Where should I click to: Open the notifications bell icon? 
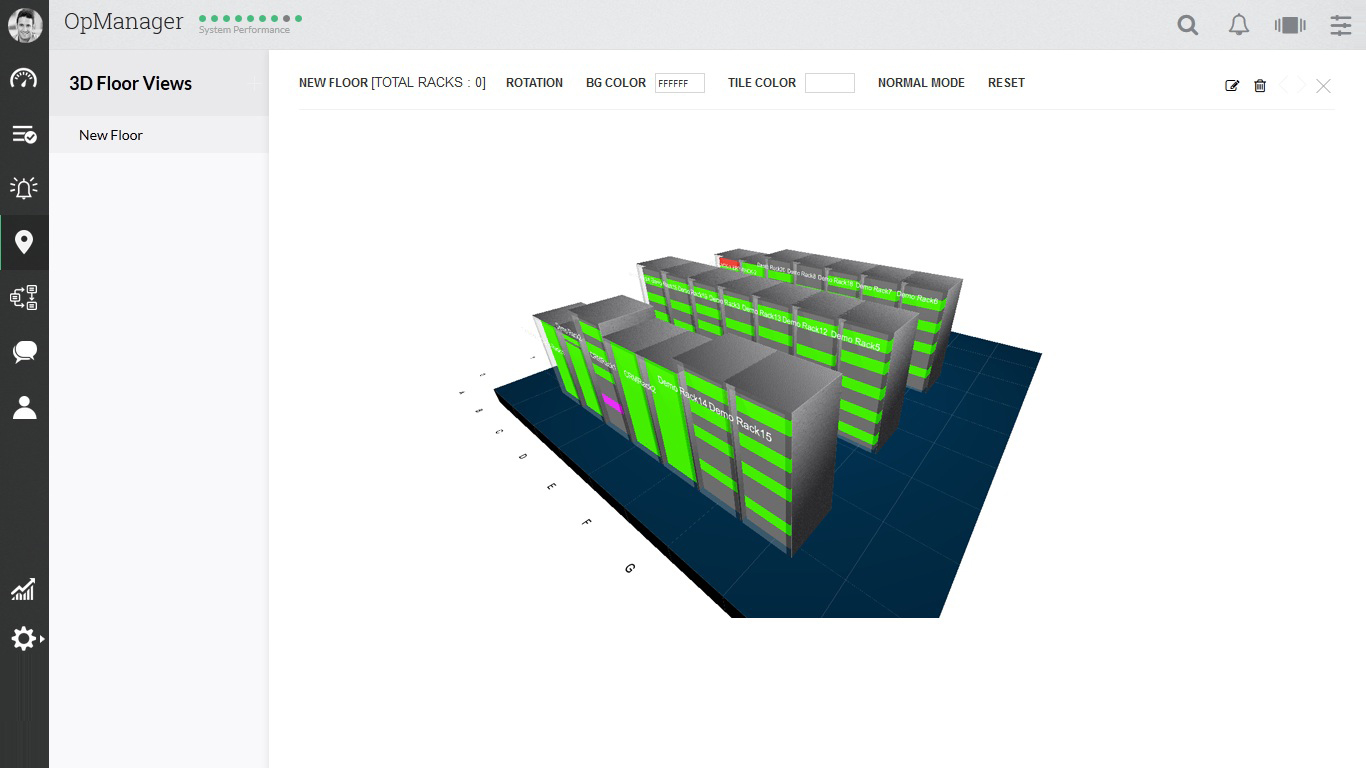click(1239, 25)
